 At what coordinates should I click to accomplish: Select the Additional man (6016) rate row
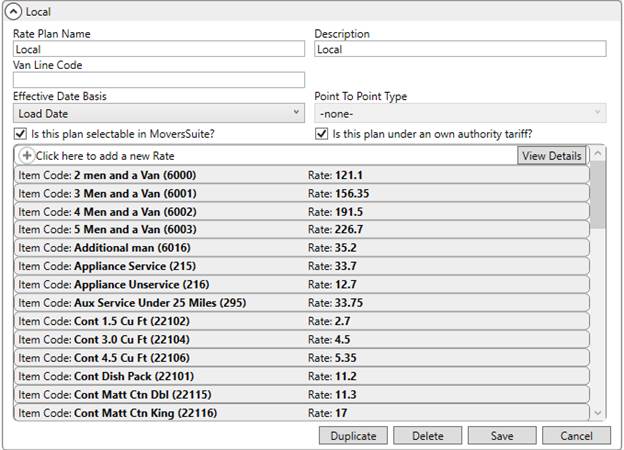point(300,248)
